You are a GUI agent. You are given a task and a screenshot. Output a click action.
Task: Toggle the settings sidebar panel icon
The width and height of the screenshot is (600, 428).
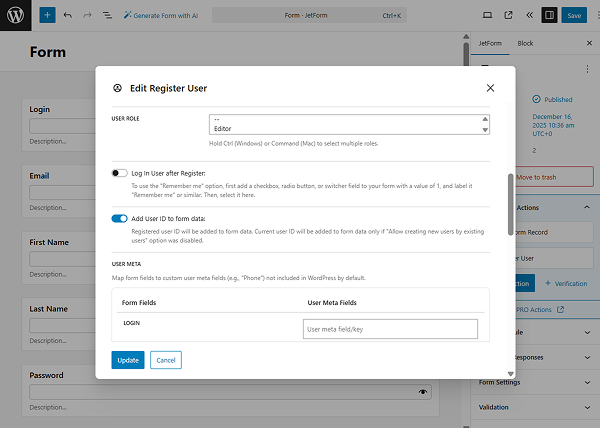(x=549, y=15)
